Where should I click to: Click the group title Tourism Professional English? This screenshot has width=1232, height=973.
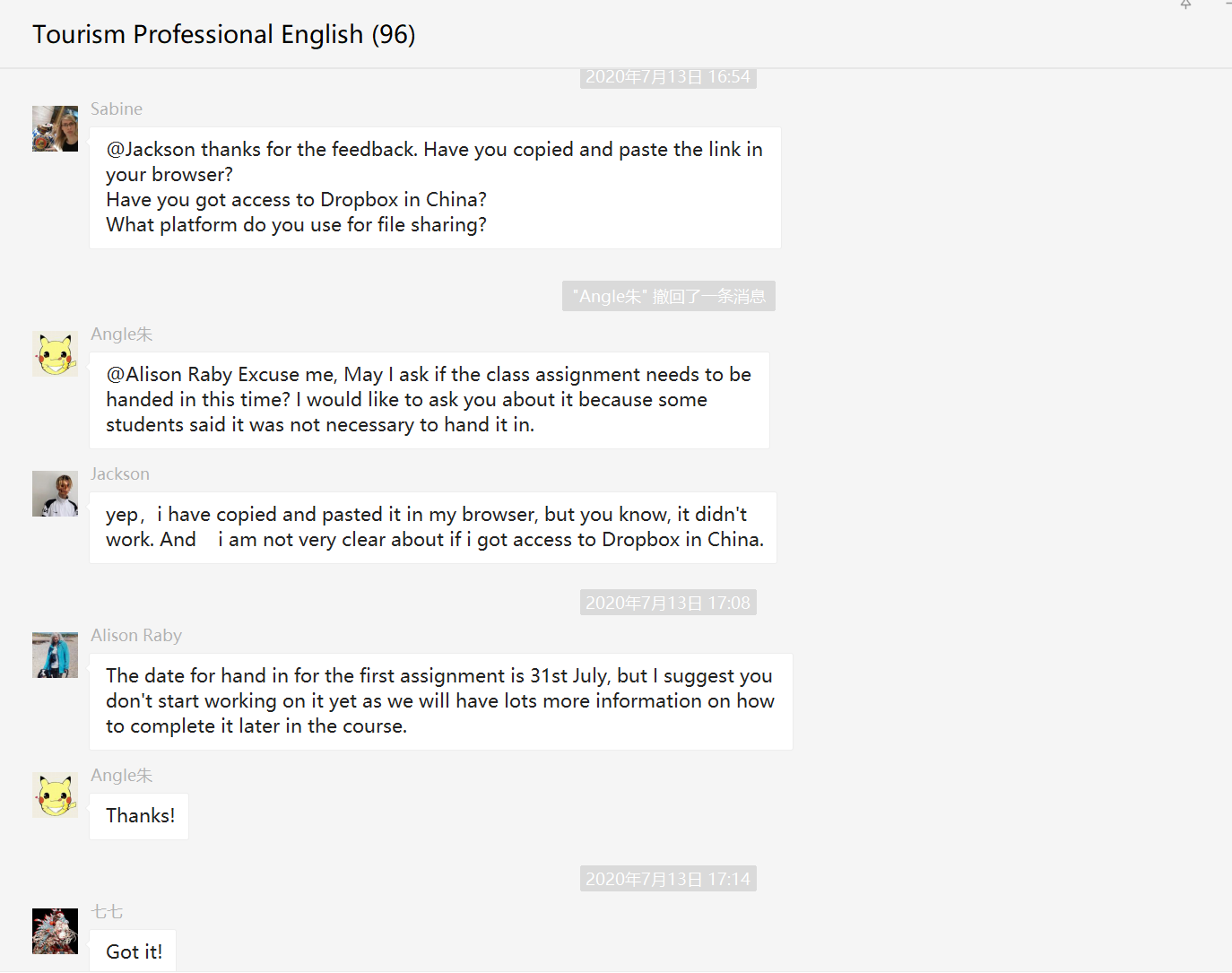[x=223, y=34]
